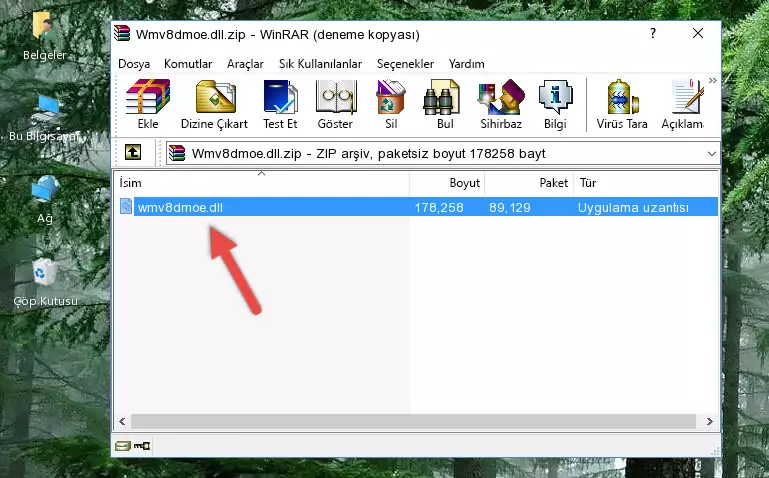Image resolution: width=769 pixels, height=478 pixels.
Task: Open the Araçlar menu
Action: coord(245,64)
